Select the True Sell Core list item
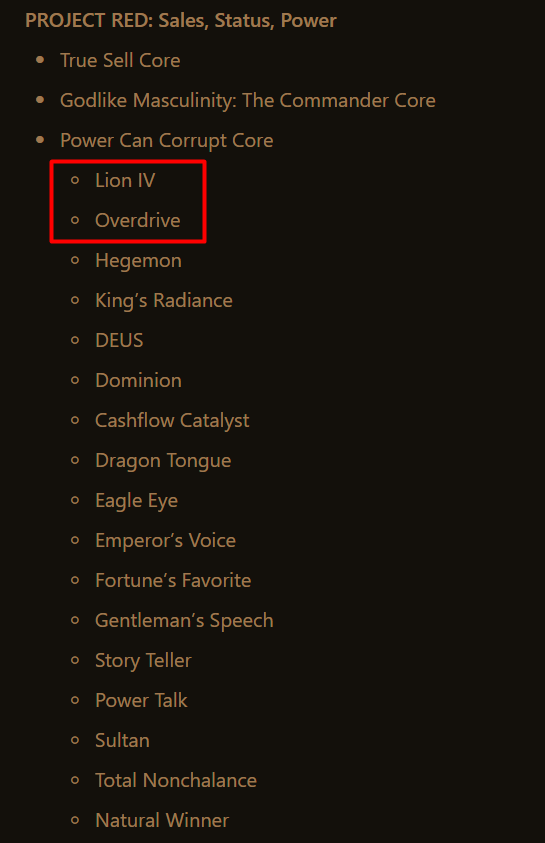The width and height of the screenshot is (545, 843). (x=120, y=60)
